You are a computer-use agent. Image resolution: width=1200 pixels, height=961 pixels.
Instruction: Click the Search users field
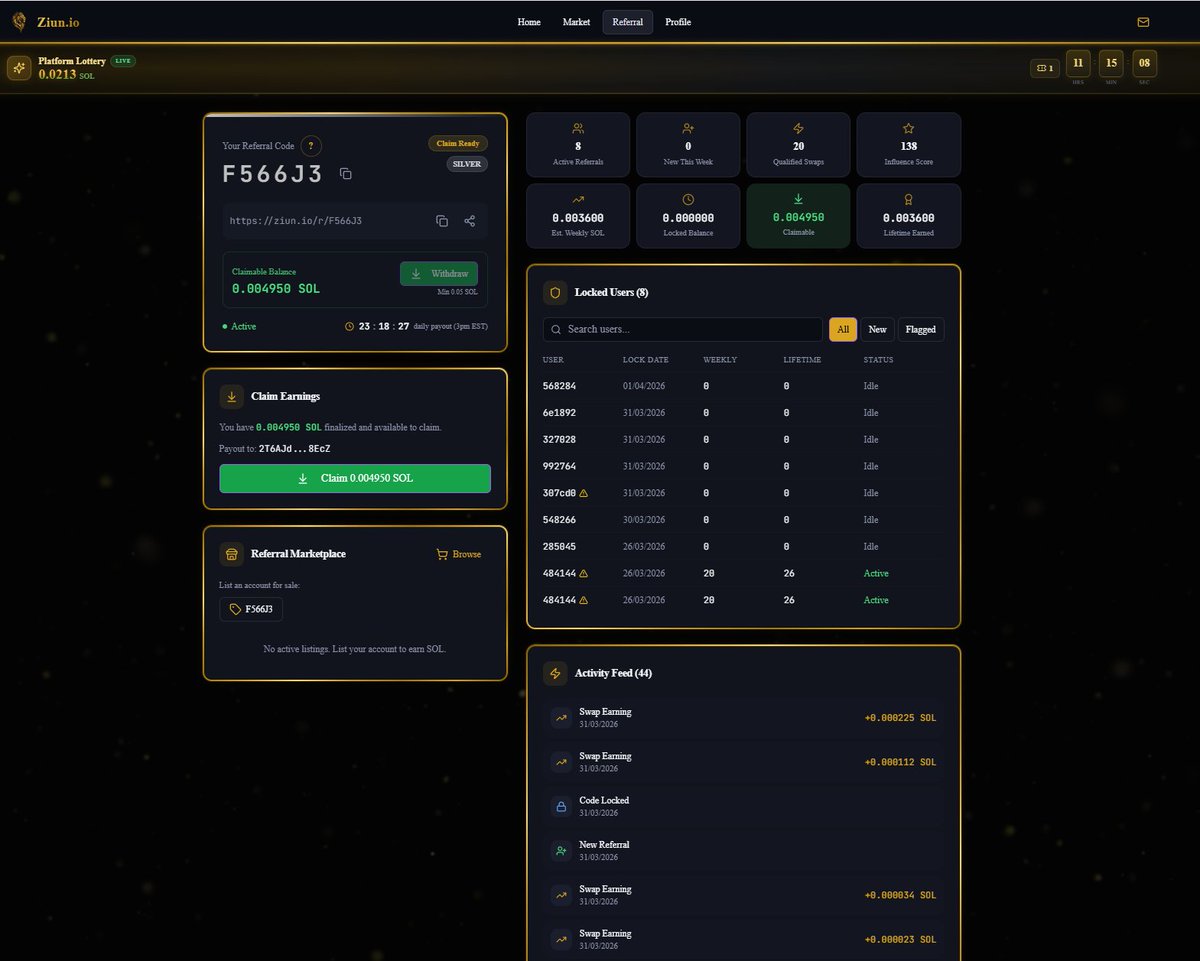(683, 329)
